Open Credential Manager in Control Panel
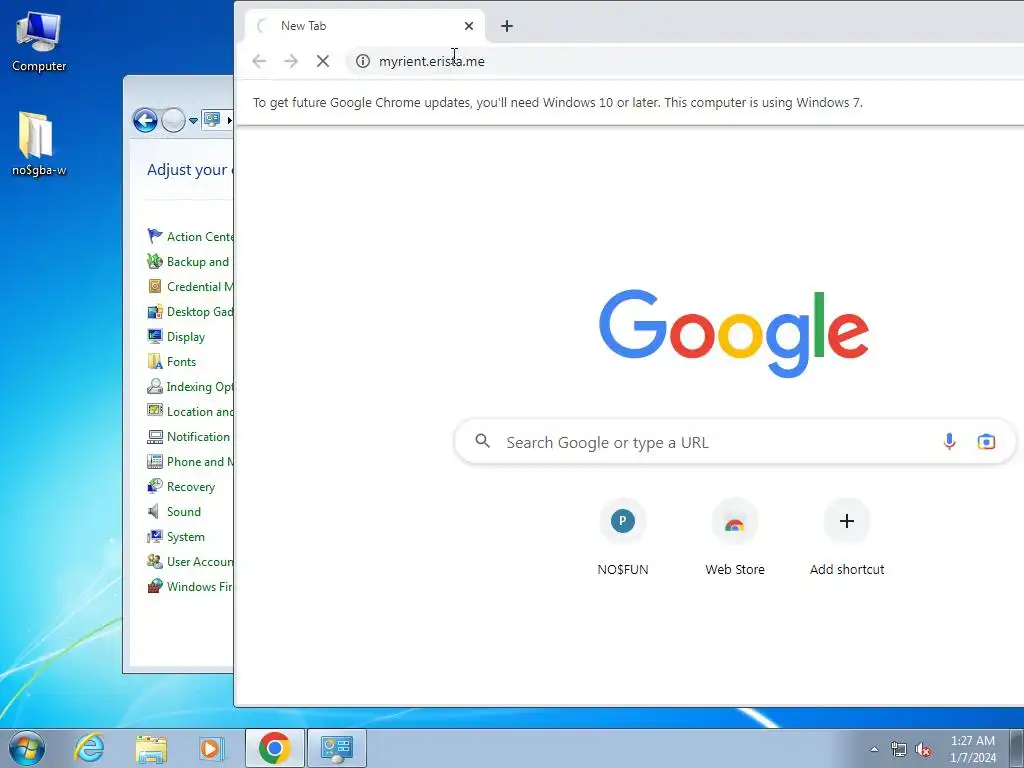 pyautogui.click(x=190, y=287)
